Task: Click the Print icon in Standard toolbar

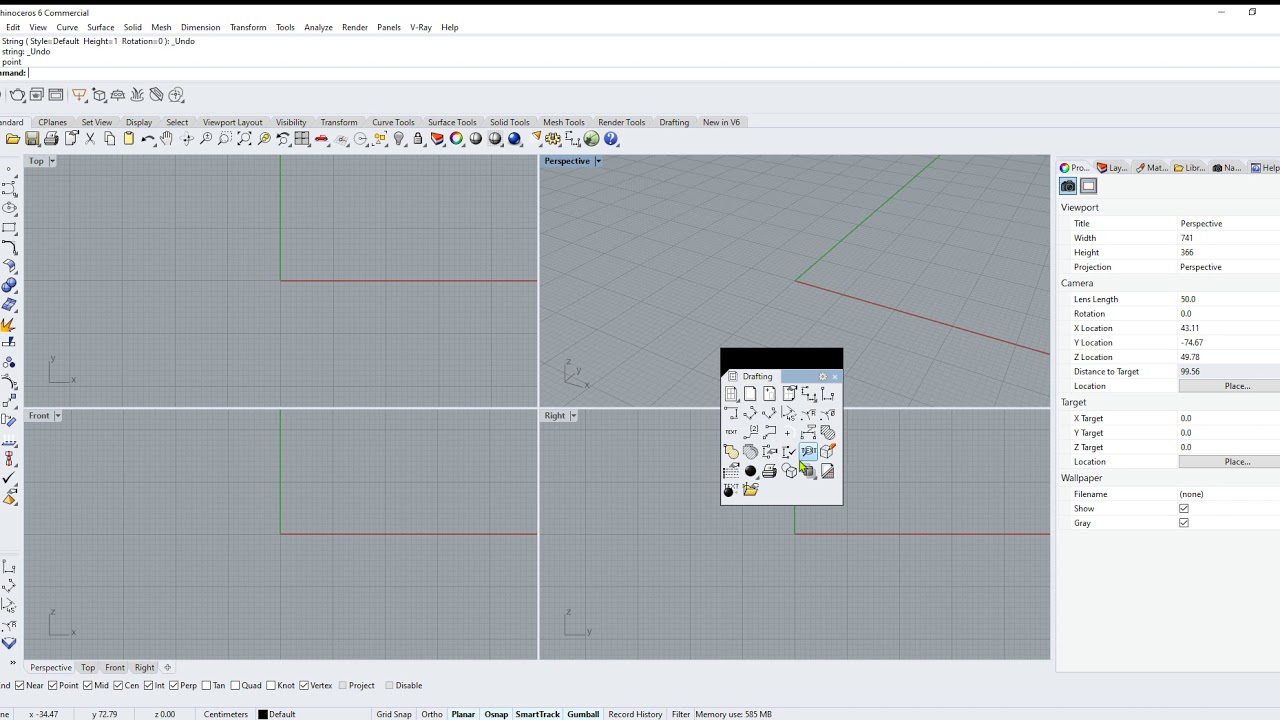Action: click(x=51, y=139)
